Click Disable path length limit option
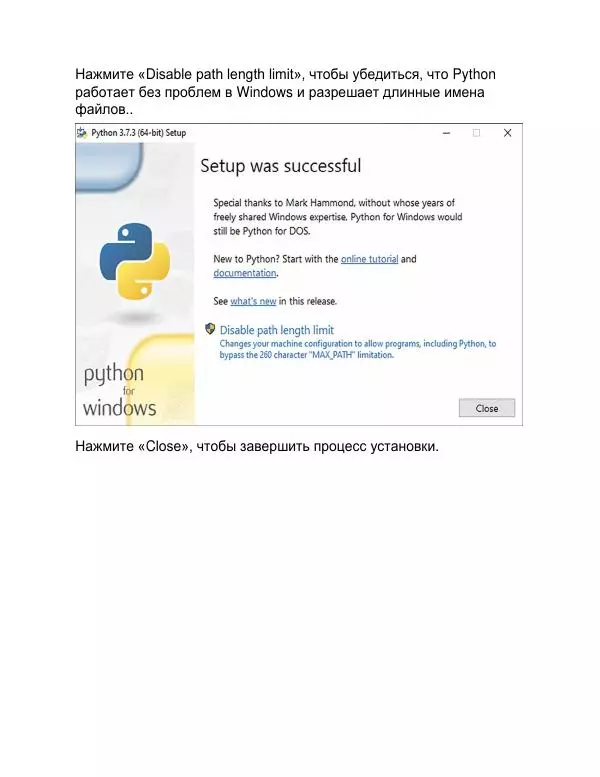The height and width of the screenshot is (777, 600). pos(276,330)
